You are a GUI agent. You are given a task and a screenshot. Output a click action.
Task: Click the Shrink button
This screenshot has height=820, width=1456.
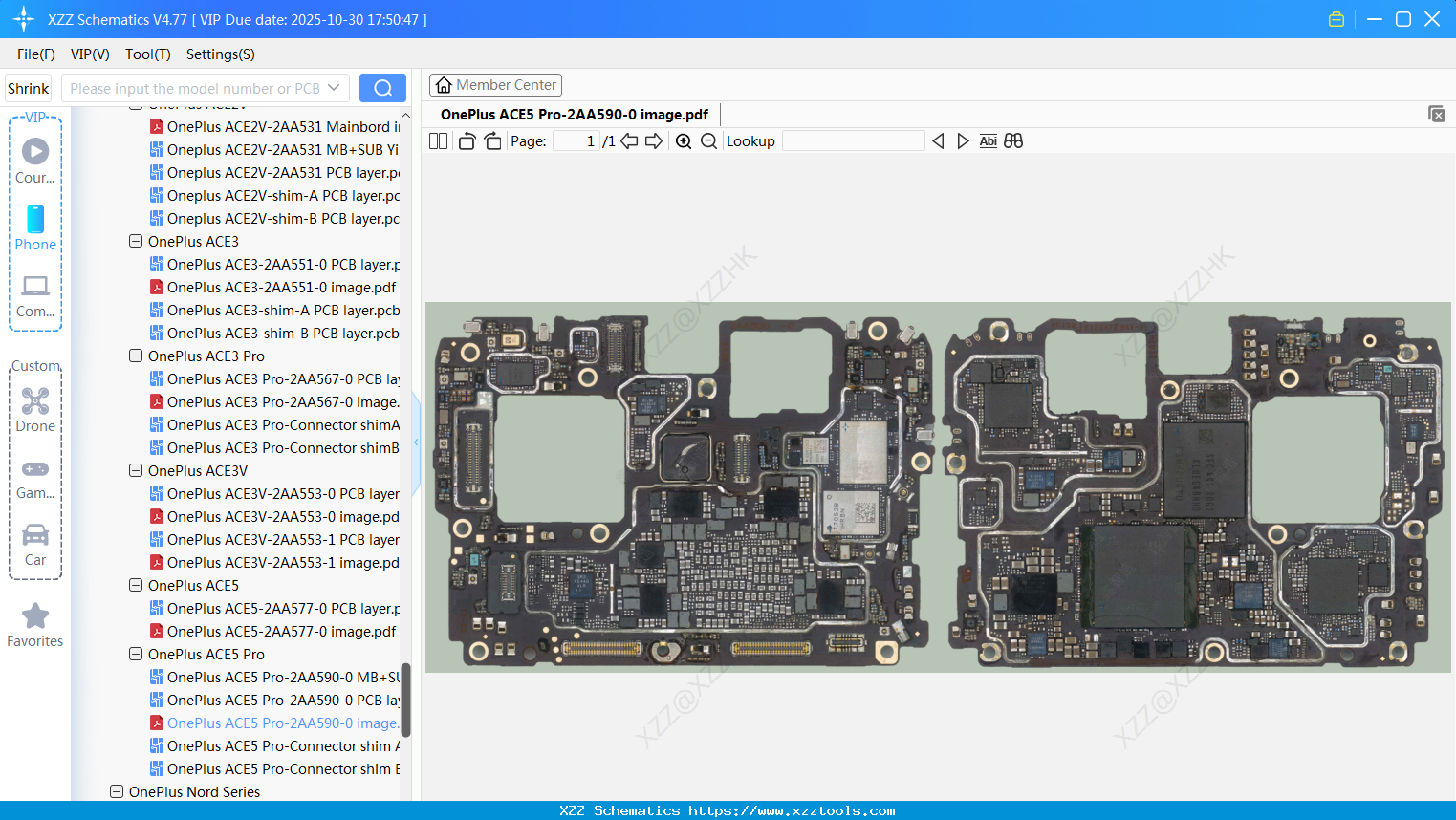click(29, 88)
